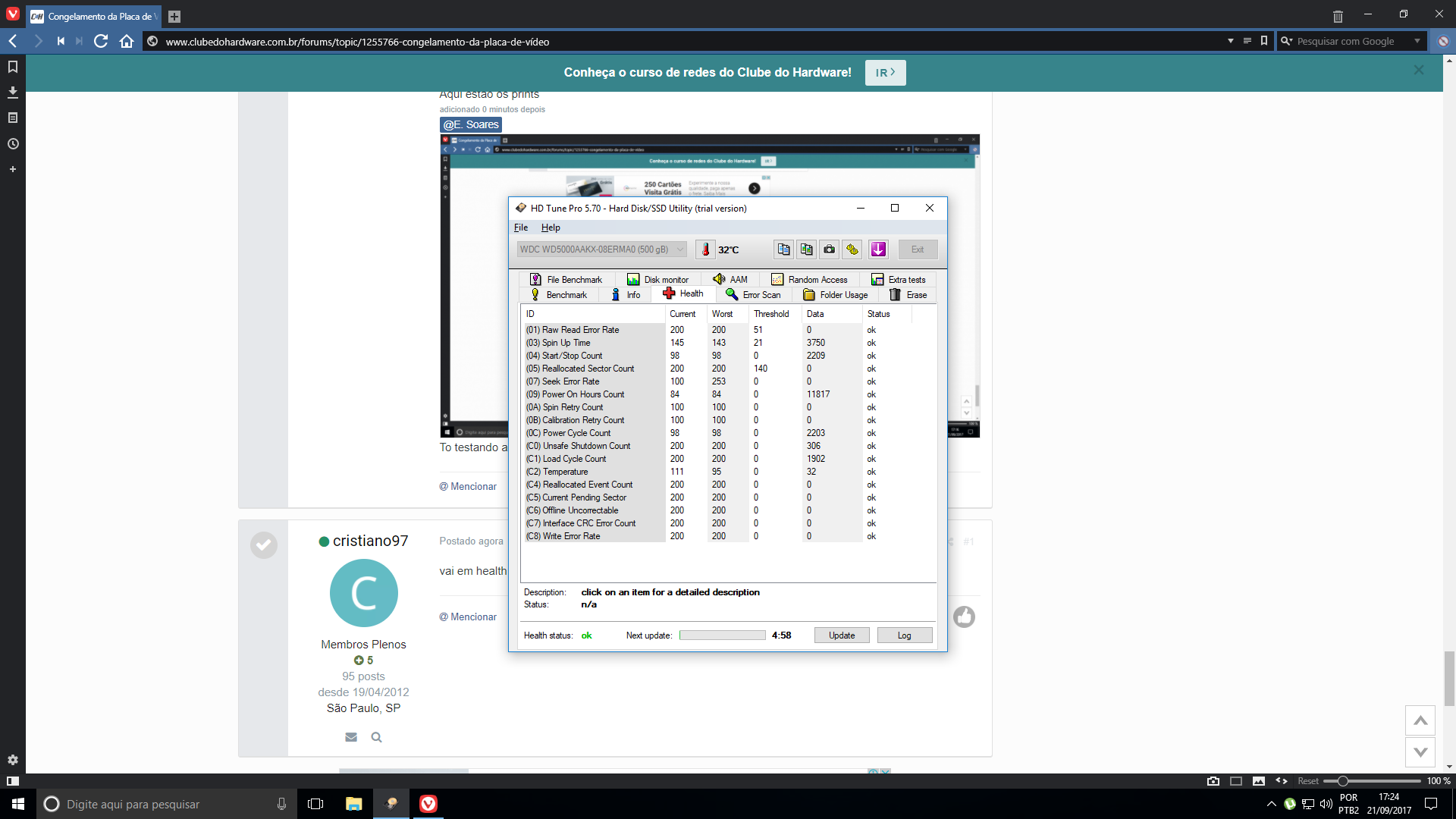
Task: Open the Windows Start menu
Action: click(18, 804)
